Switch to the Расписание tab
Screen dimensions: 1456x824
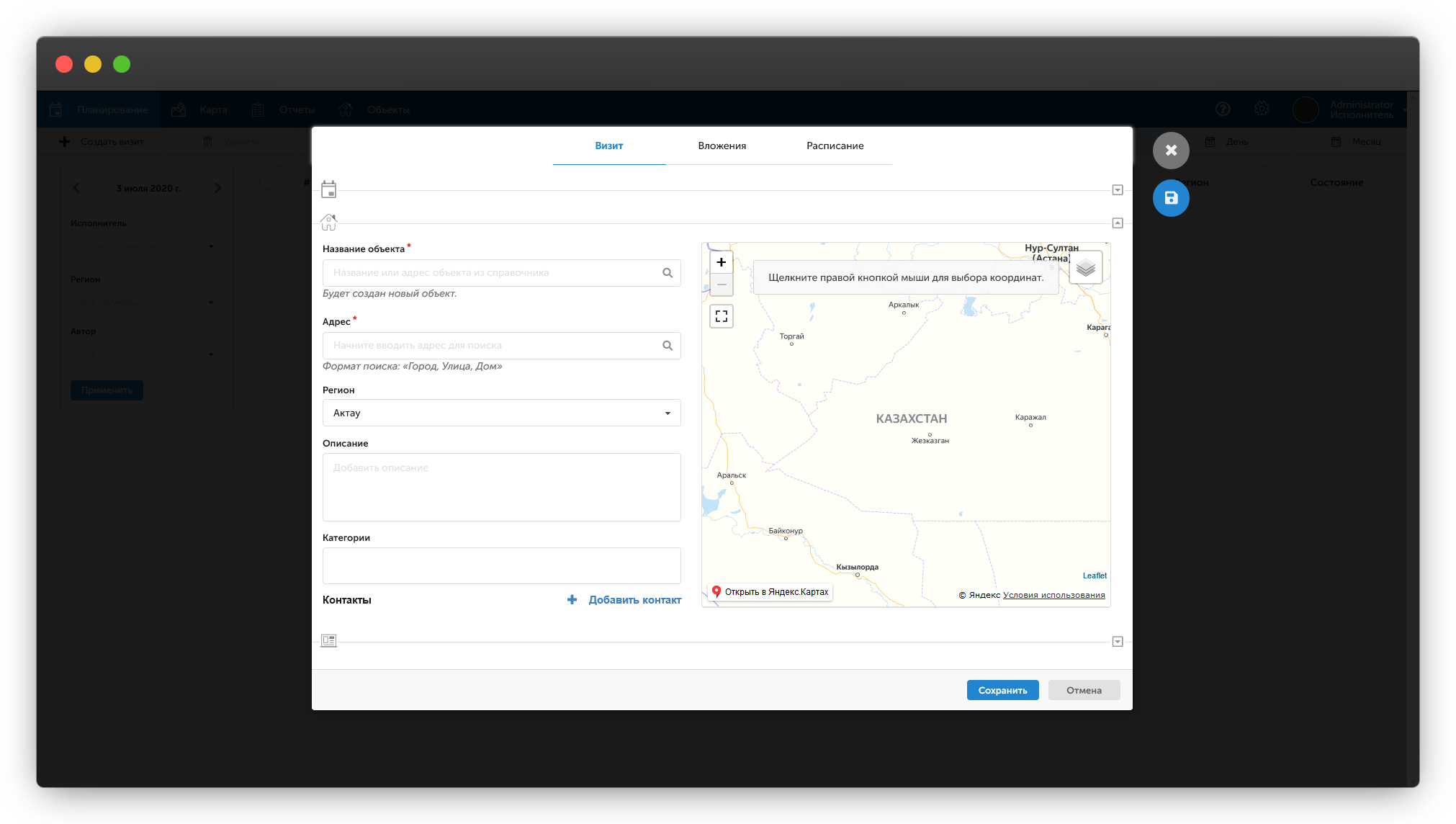(835, 145)
